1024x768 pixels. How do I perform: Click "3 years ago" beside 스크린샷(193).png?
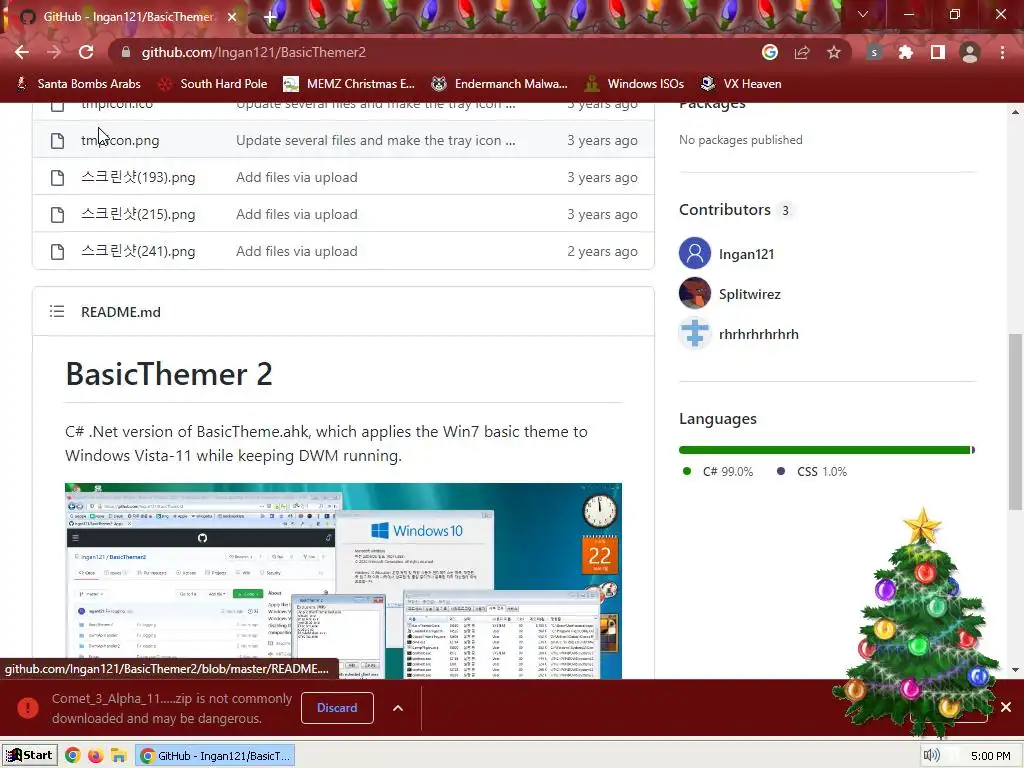click(602, 178)
